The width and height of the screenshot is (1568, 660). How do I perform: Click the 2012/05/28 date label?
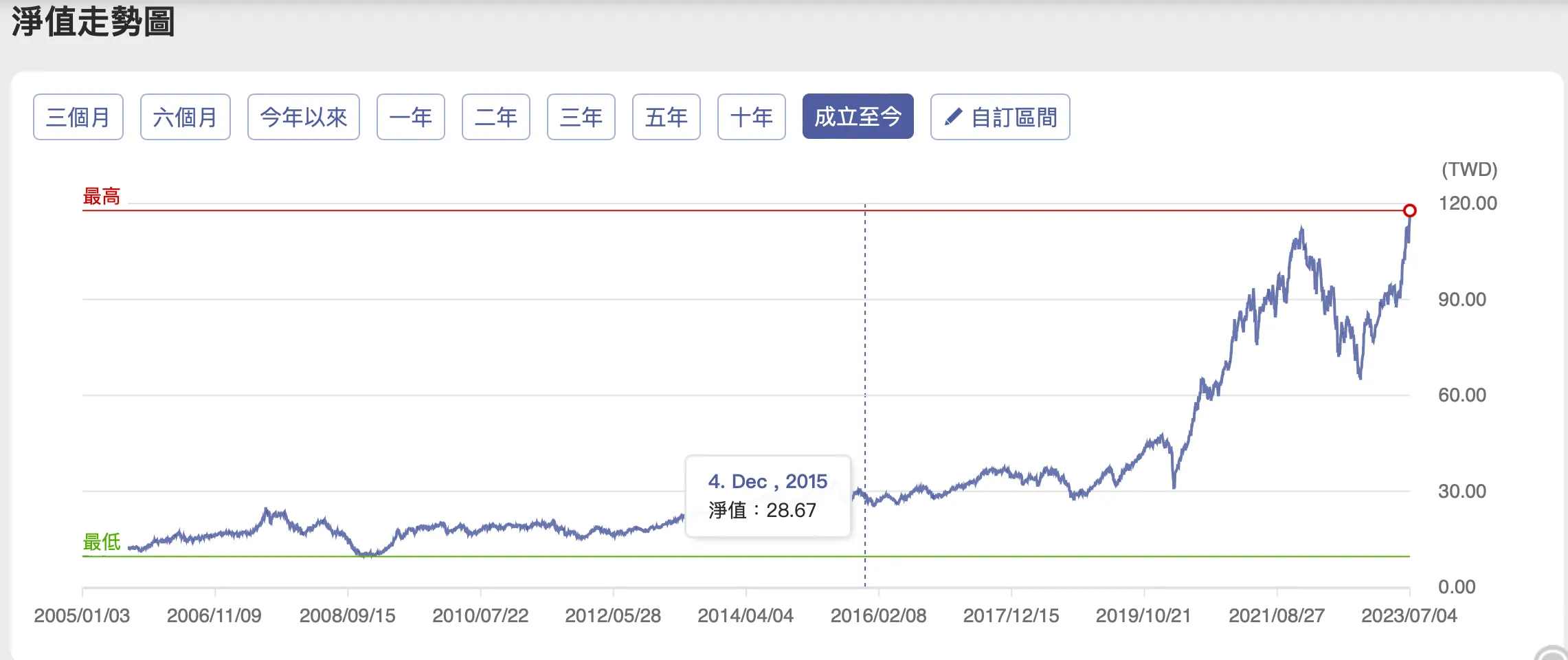click(x=613, y=616)
